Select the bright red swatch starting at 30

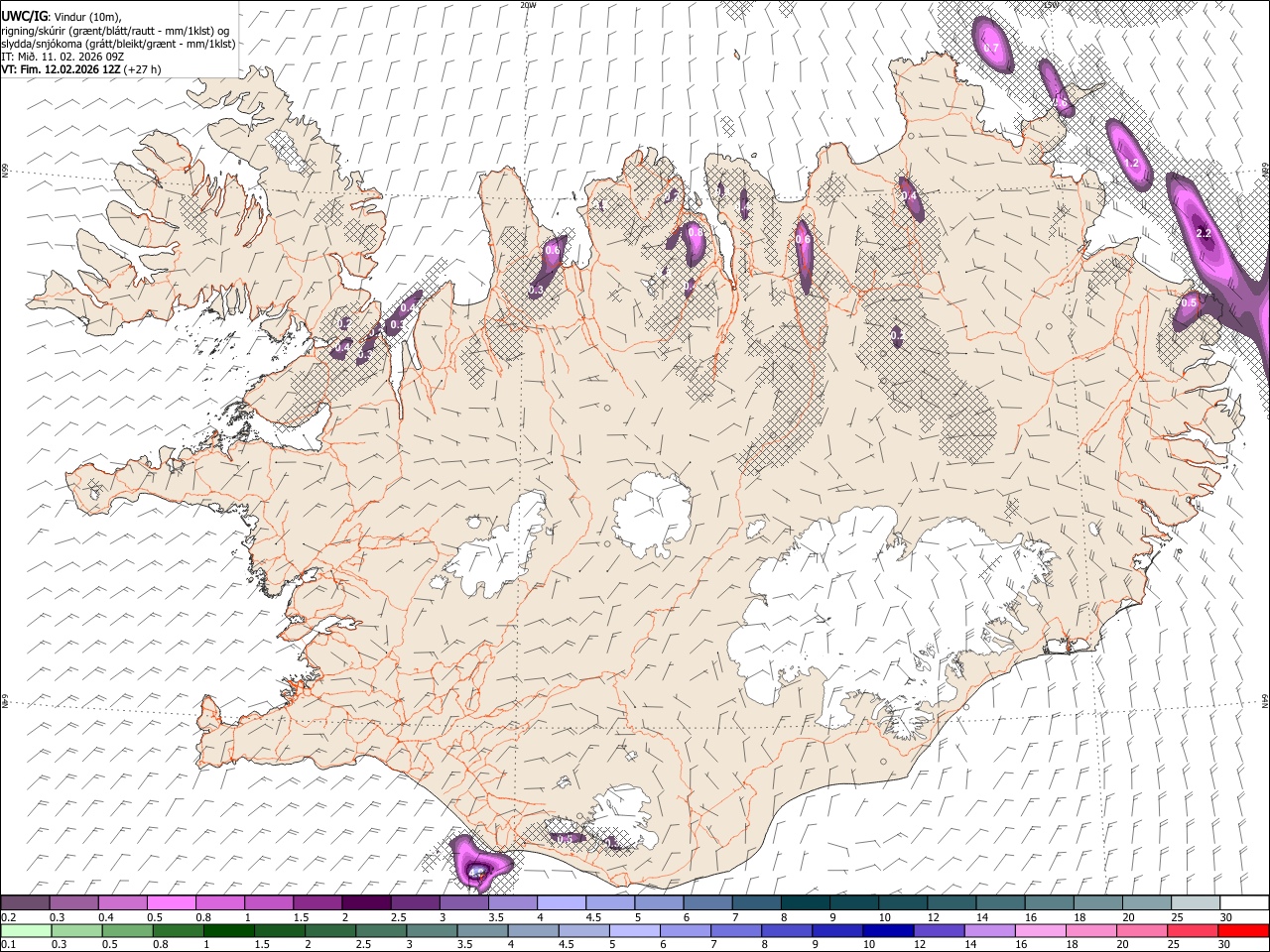[x=1242, y=930]
